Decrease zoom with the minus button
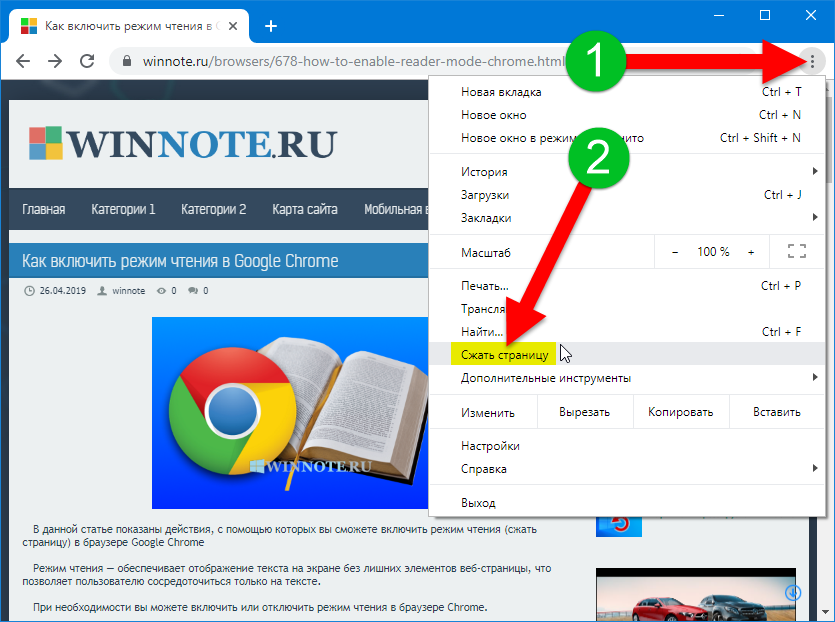 (x=675, y=252)
